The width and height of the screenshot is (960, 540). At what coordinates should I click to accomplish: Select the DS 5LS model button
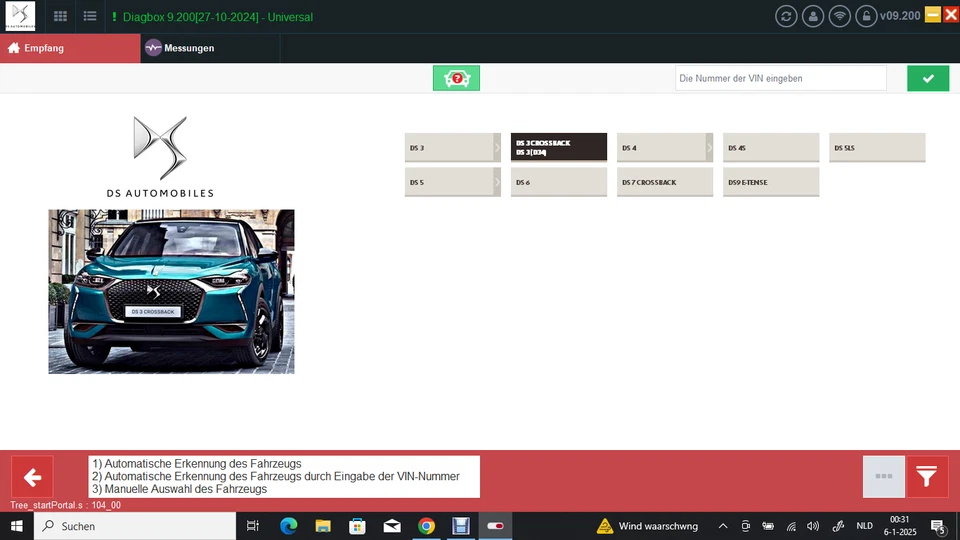point(877,148)
